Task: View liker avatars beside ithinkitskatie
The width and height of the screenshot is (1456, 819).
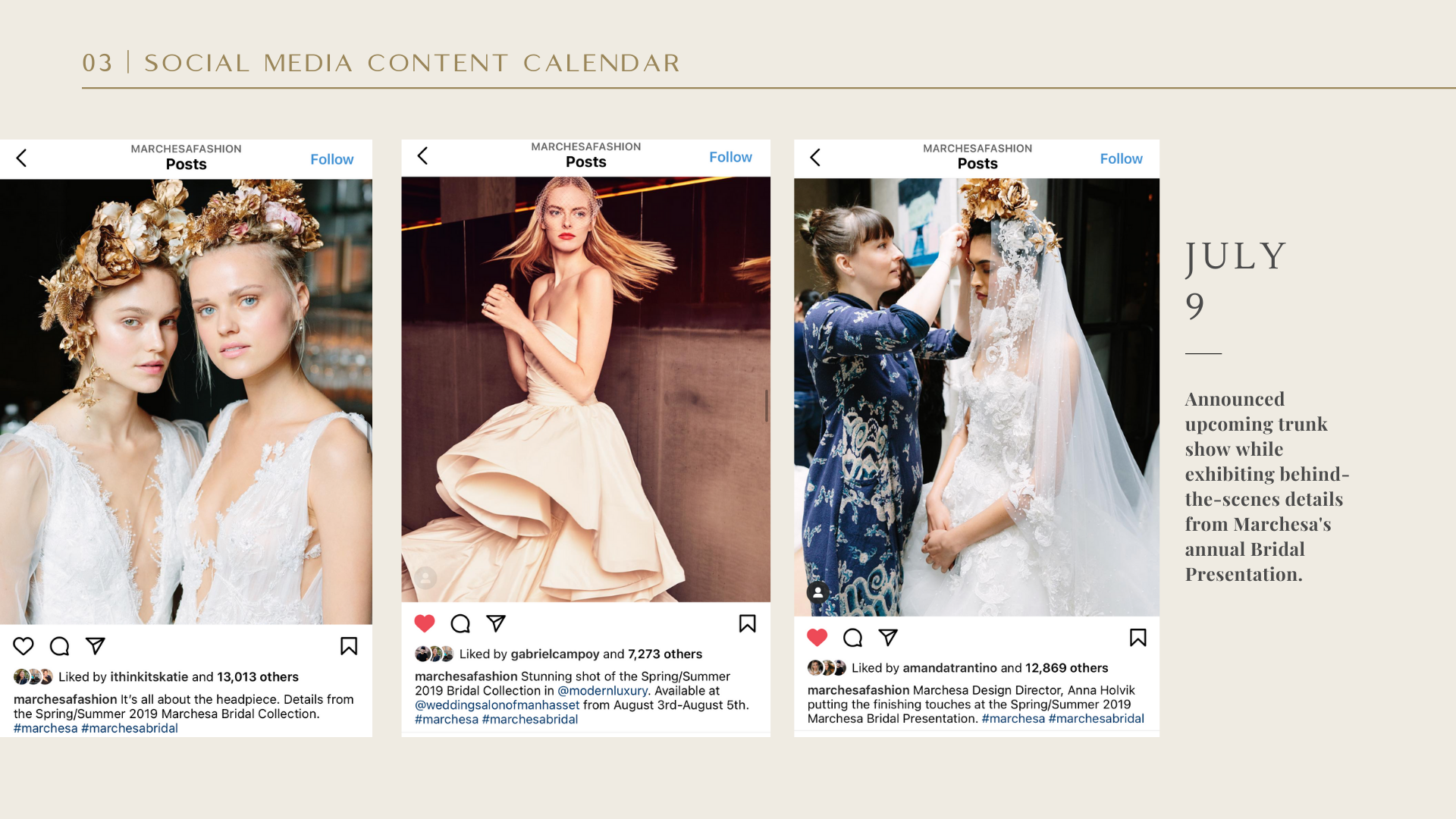Action: click(33, 676)
